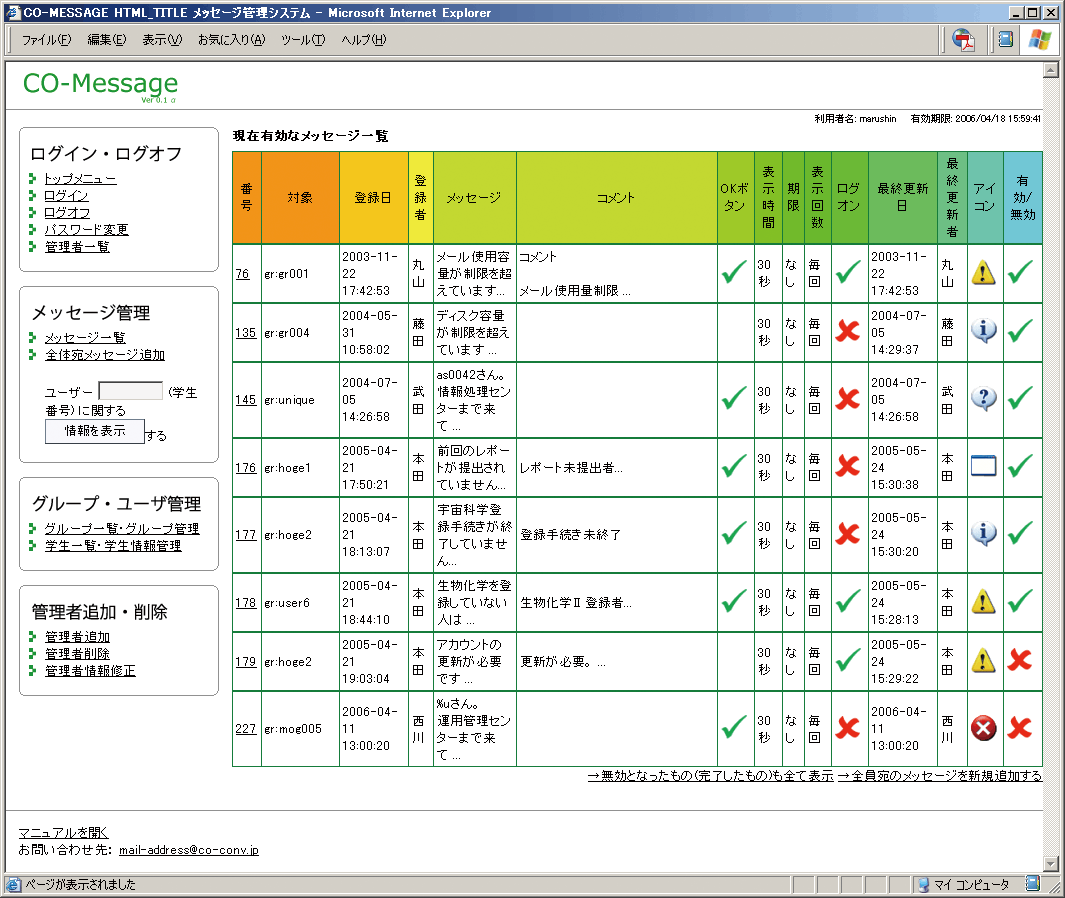This screenshot has width=1065, height=898.
Task: Open the 表示(V) menu
Action: click(x=162, y=40)
